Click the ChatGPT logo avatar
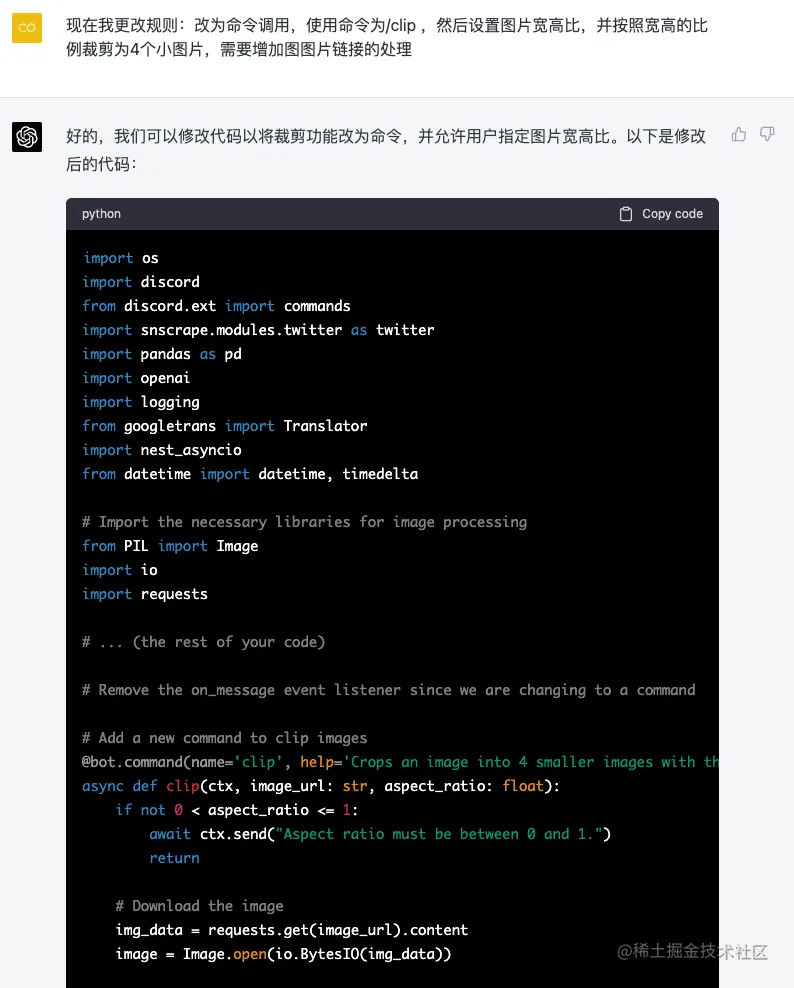794x988 pixels. 27,137
